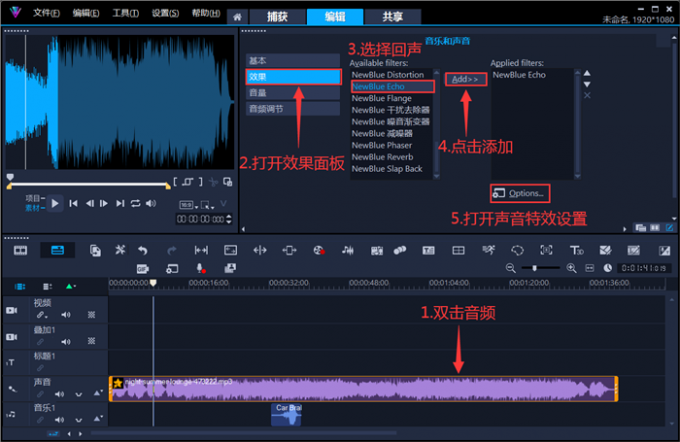The width and height of the screenshot is (680, 442).
Task: Click the preview system volume speaker icon
Action: point(151,203)
